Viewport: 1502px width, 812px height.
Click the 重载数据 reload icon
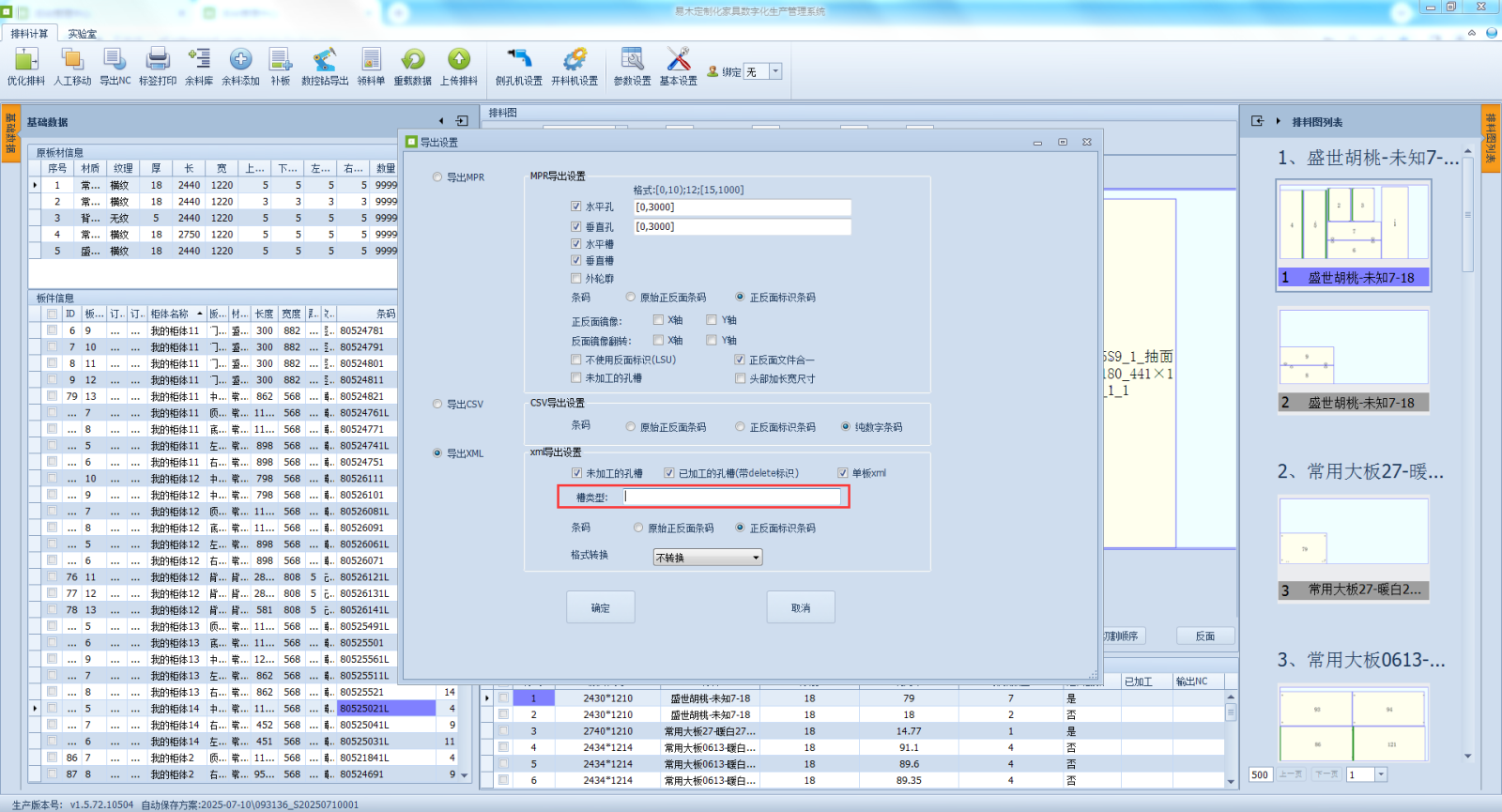click(x=413, y=60)
